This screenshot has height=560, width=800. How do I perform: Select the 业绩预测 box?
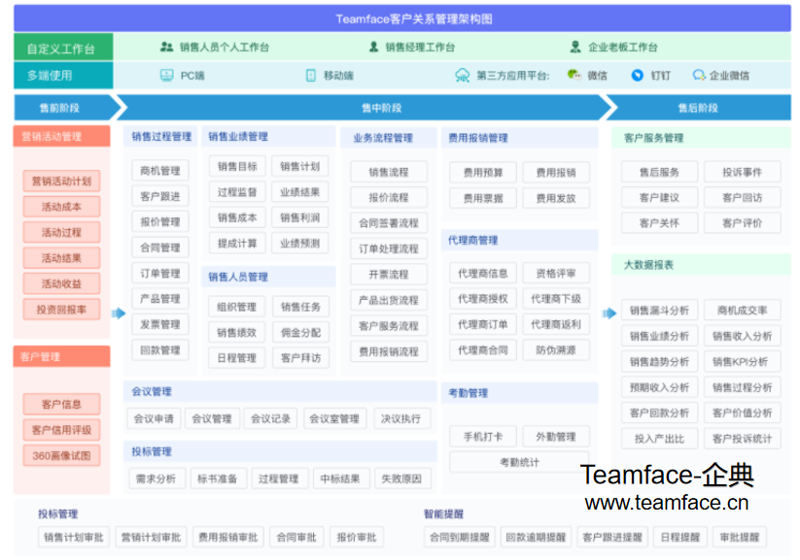(300, 243)
